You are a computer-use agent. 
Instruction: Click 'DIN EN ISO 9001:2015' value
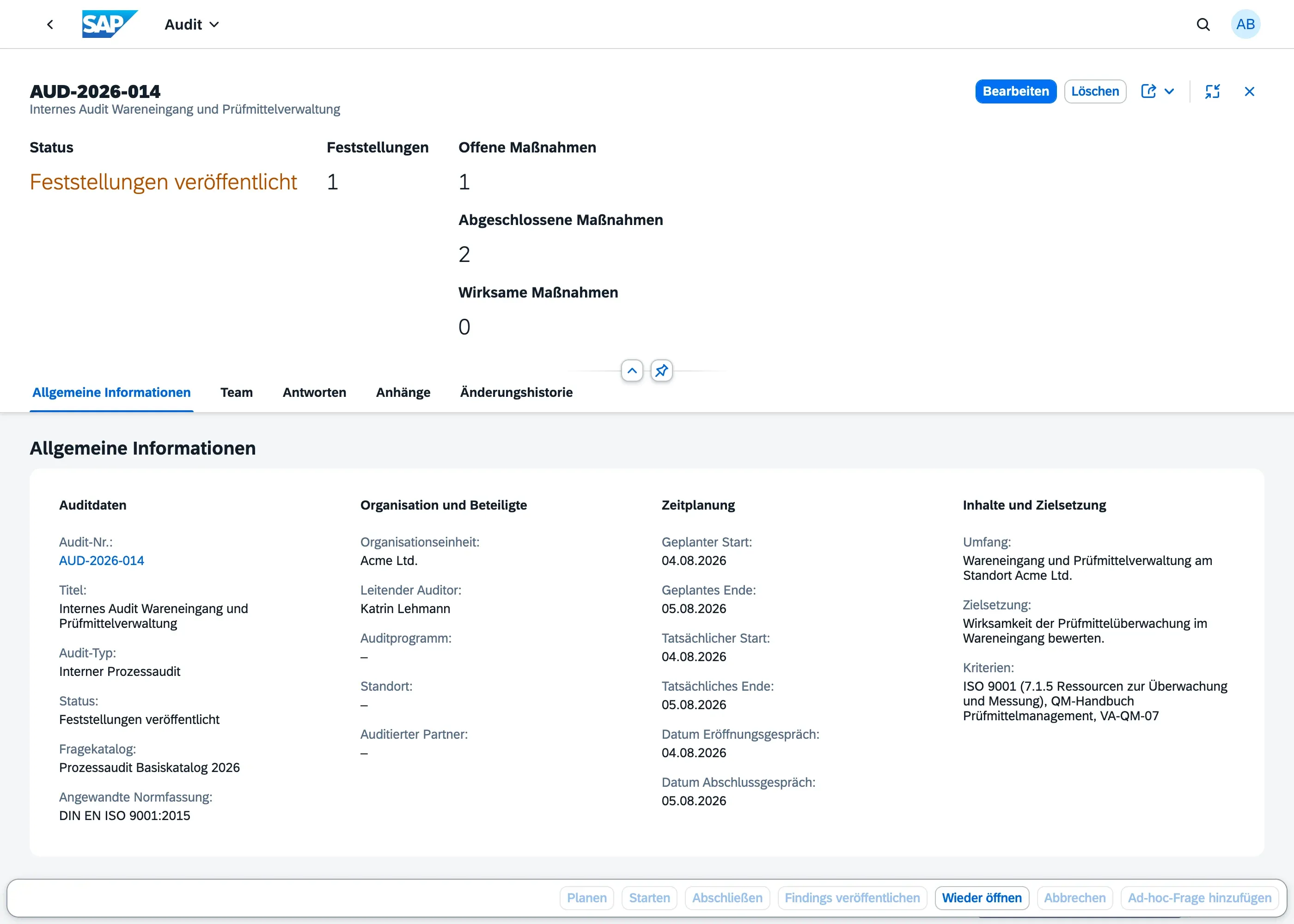pyautogui.click(x=125, y=815)
